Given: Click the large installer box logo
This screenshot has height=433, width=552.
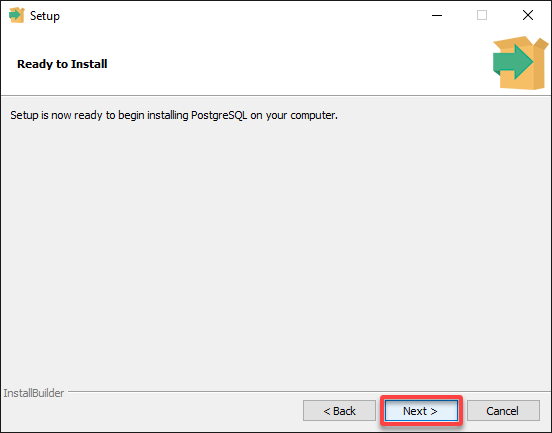Looking at the screenshot, I should (x=520, y=63).
